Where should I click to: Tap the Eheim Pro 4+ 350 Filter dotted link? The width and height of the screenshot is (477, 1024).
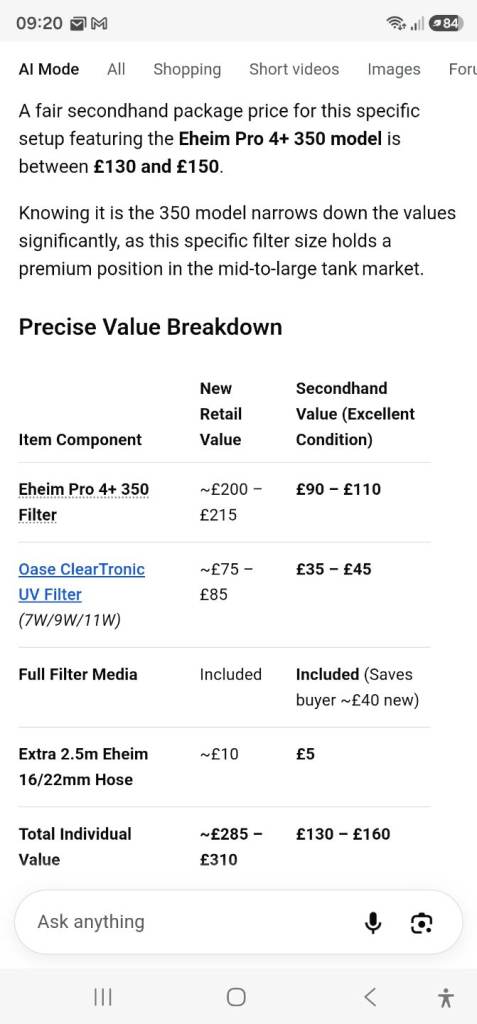(84, 502)
